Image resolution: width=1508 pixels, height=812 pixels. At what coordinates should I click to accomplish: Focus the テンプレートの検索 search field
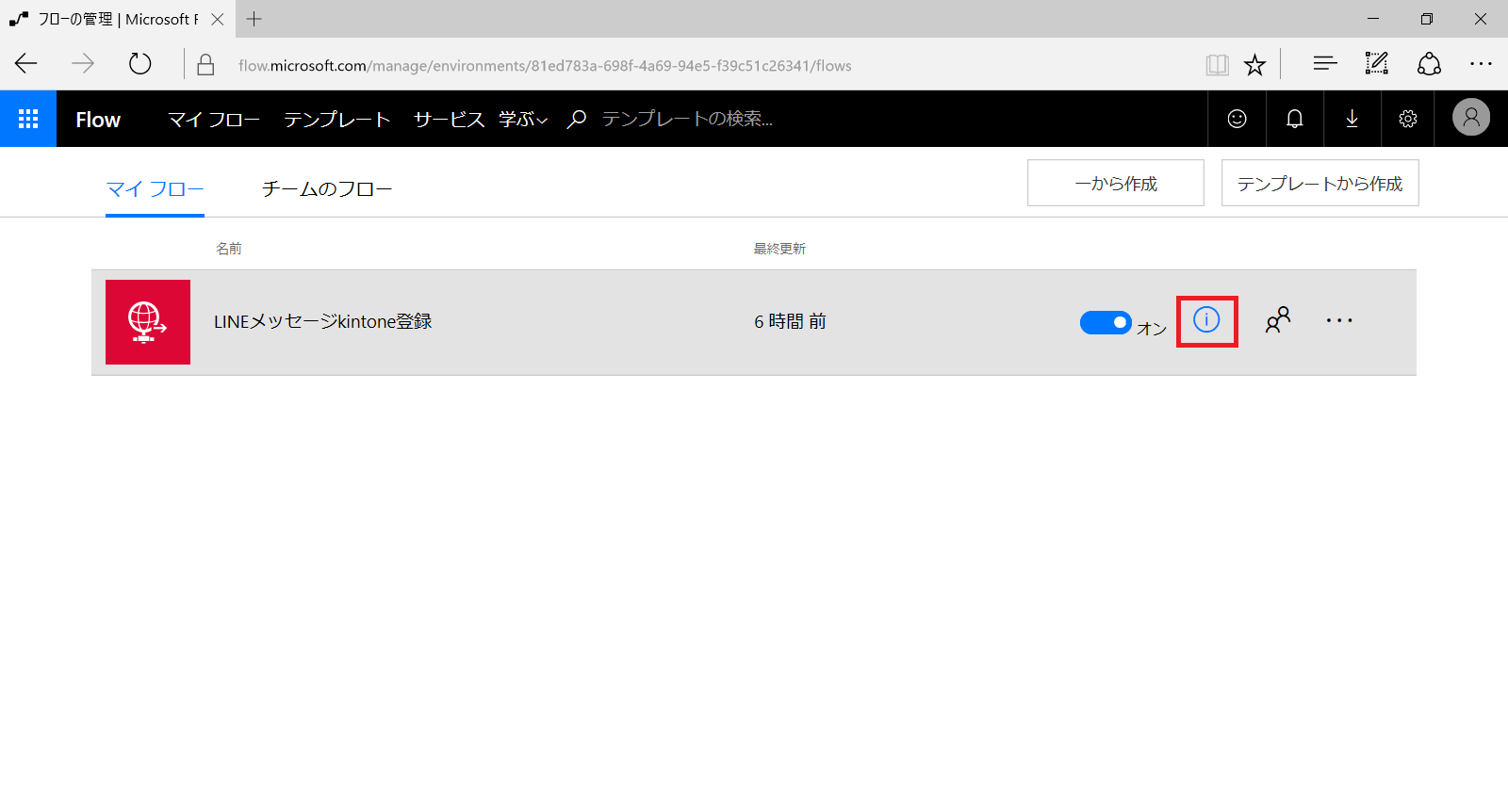tap(688, 119)
